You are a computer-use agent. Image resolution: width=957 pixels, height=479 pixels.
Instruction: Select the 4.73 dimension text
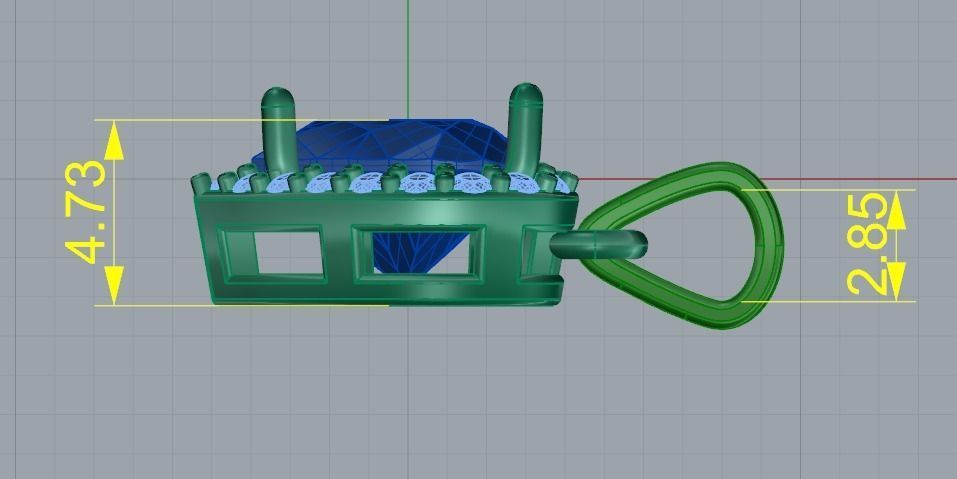85,212
